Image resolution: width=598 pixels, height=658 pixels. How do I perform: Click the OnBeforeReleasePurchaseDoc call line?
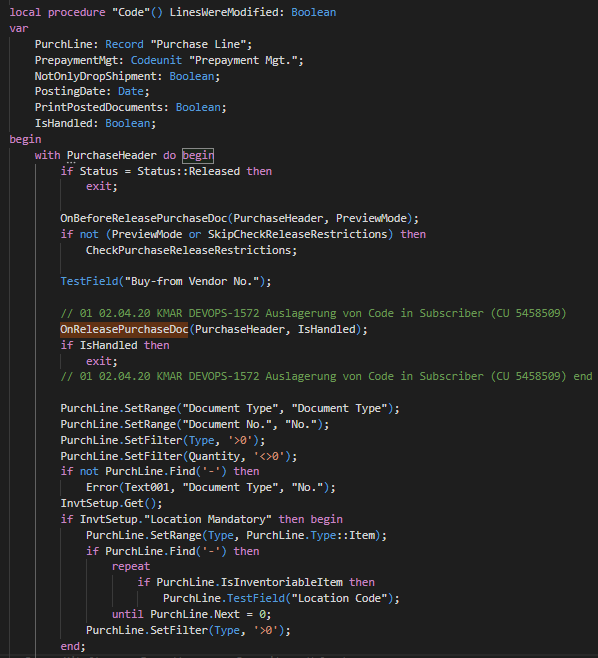[240, 218]
